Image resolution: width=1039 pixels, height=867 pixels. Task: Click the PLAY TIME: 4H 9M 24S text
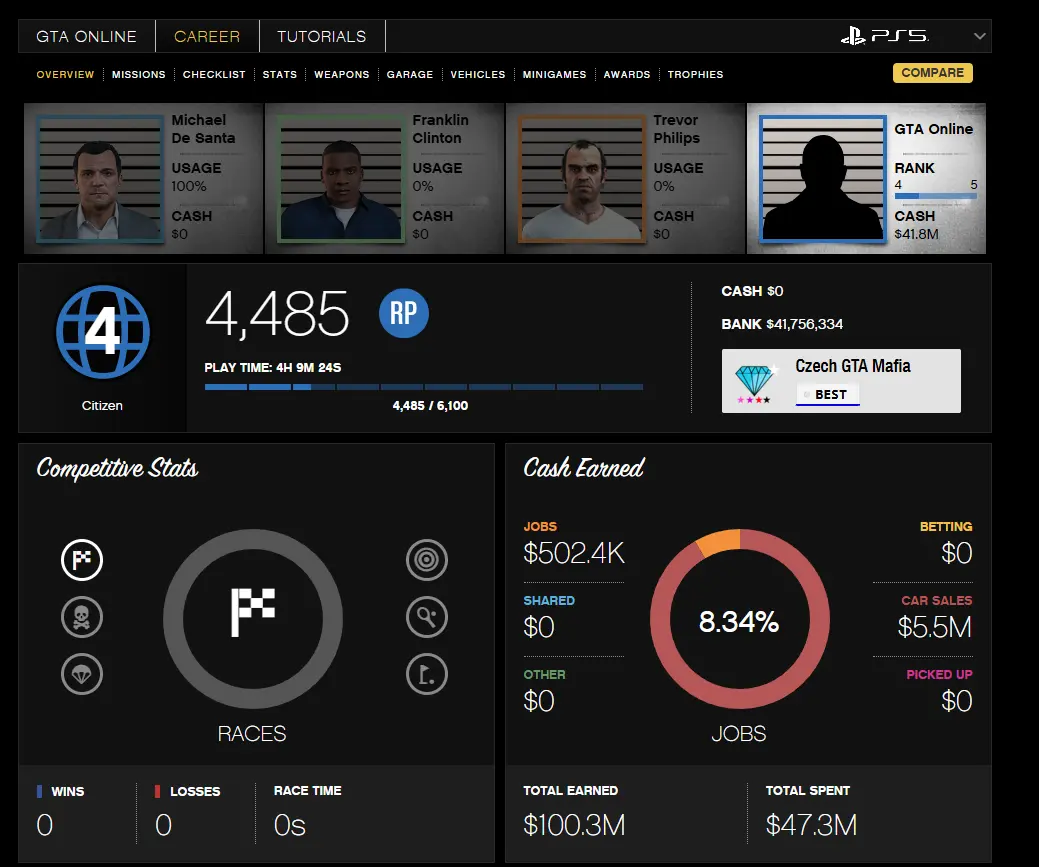272,367
